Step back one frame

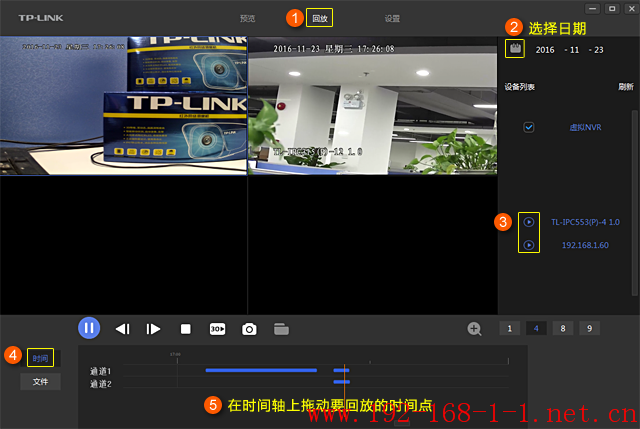point(122,329)
